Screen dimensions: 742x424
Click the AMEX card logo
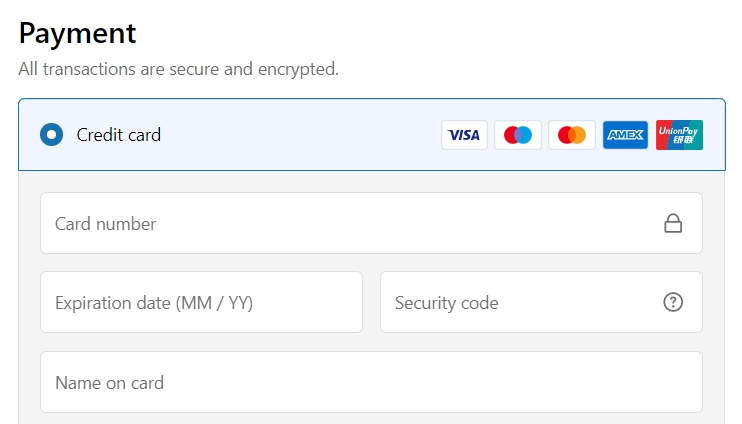point(625,135)
